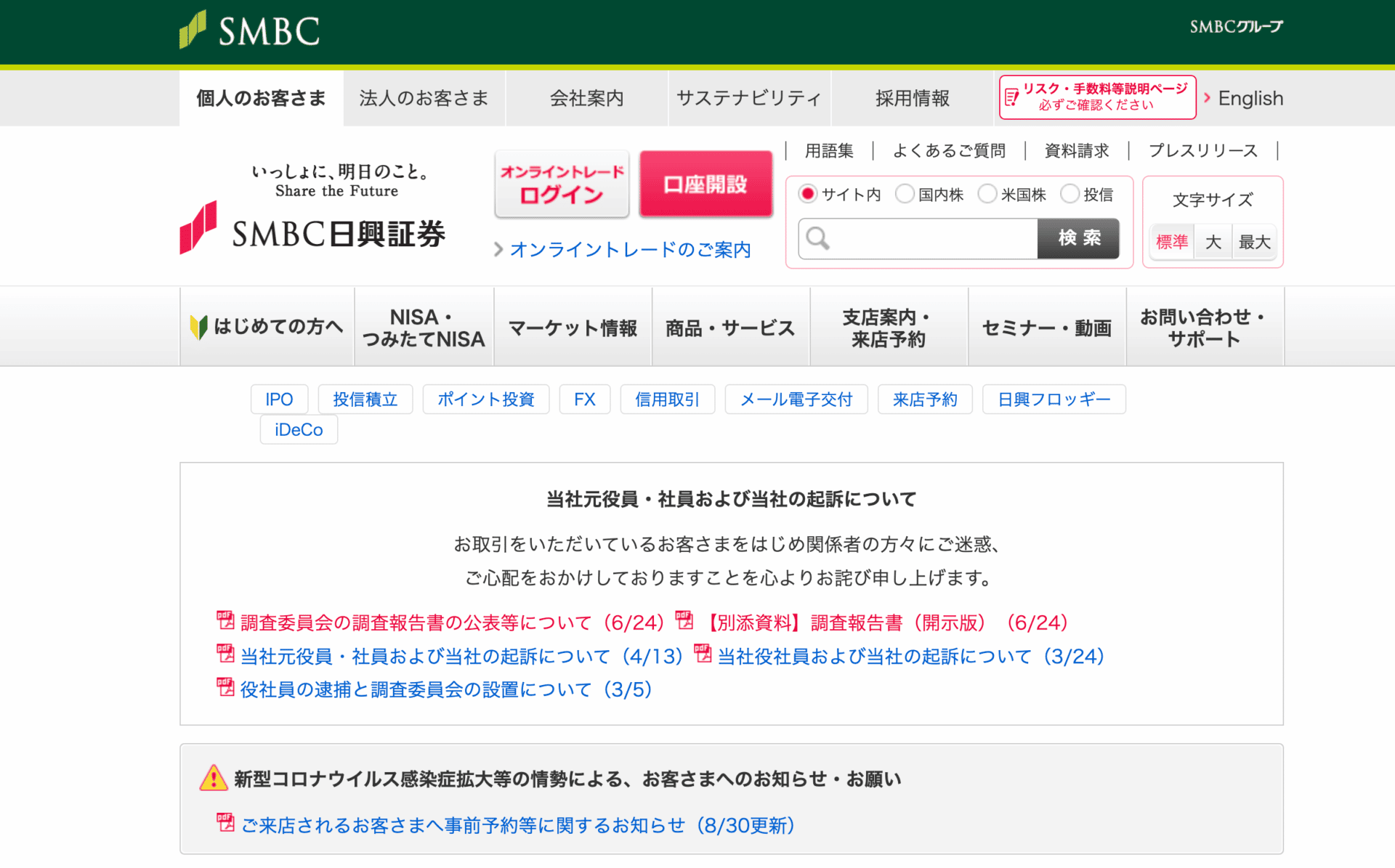Viewport: 1395px width, 868px height.
Task: Click the 来店予約 quick link
Action: pyautogui.click(x=925, y=399)
